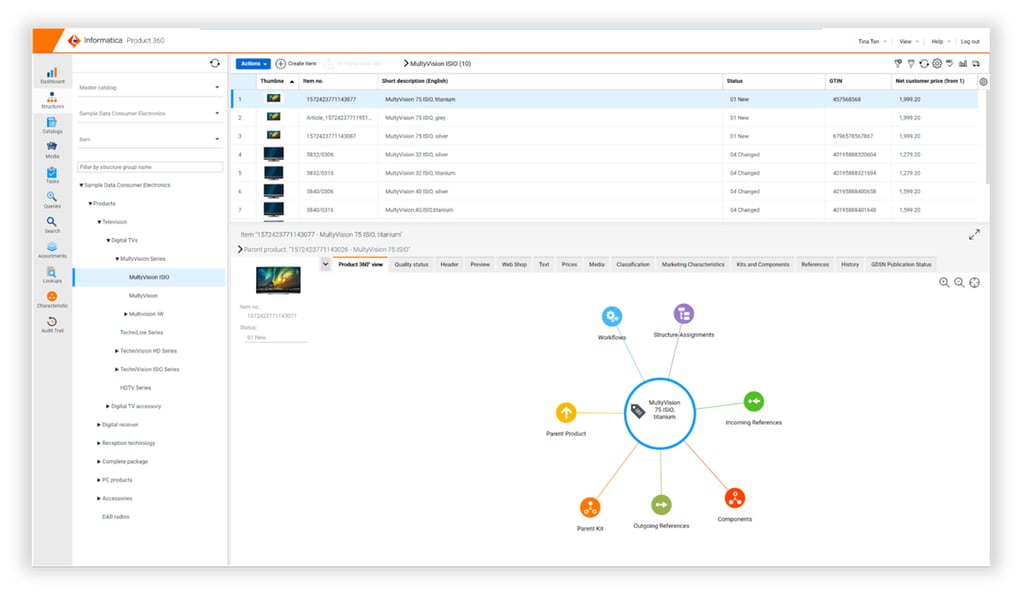Screen dimensions: 1024x598
Task: Collapse the Digital TVs tree node
Action: pos(108,240)
